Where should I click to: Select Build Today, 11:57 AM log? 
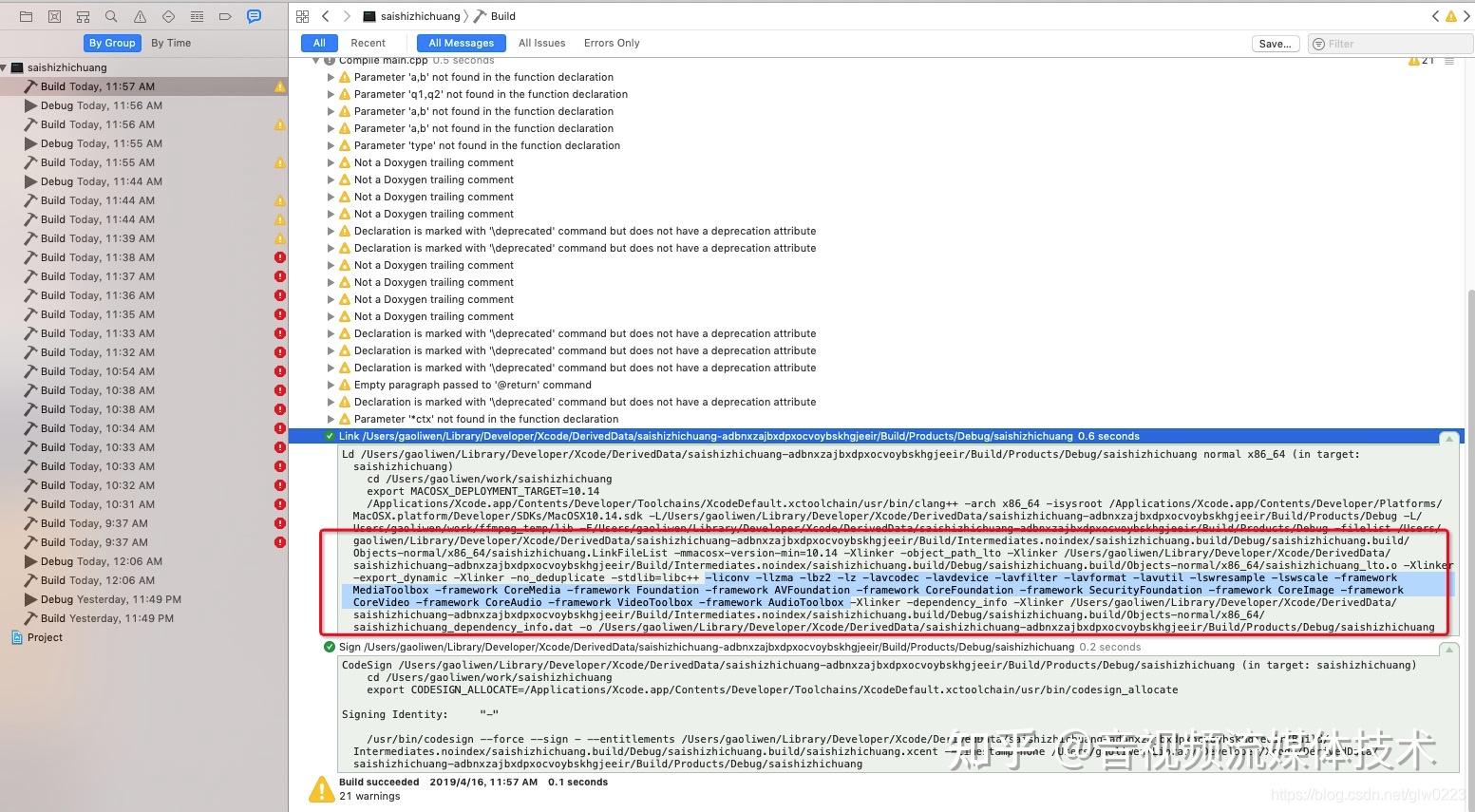pyautogui.click(x=144, y=86)
